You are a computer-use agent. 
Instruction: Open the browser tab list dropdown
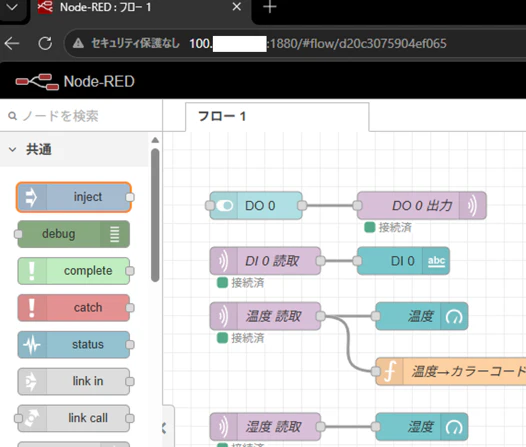point(12,7)
